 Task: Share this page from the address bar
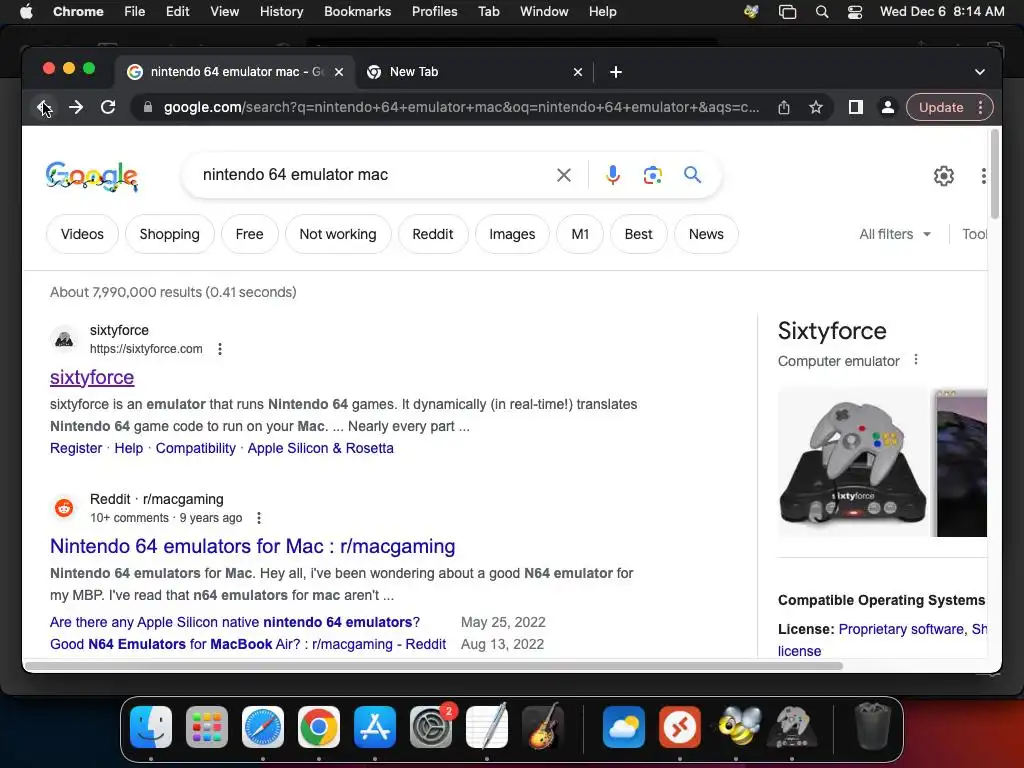[x=784, y=107]
